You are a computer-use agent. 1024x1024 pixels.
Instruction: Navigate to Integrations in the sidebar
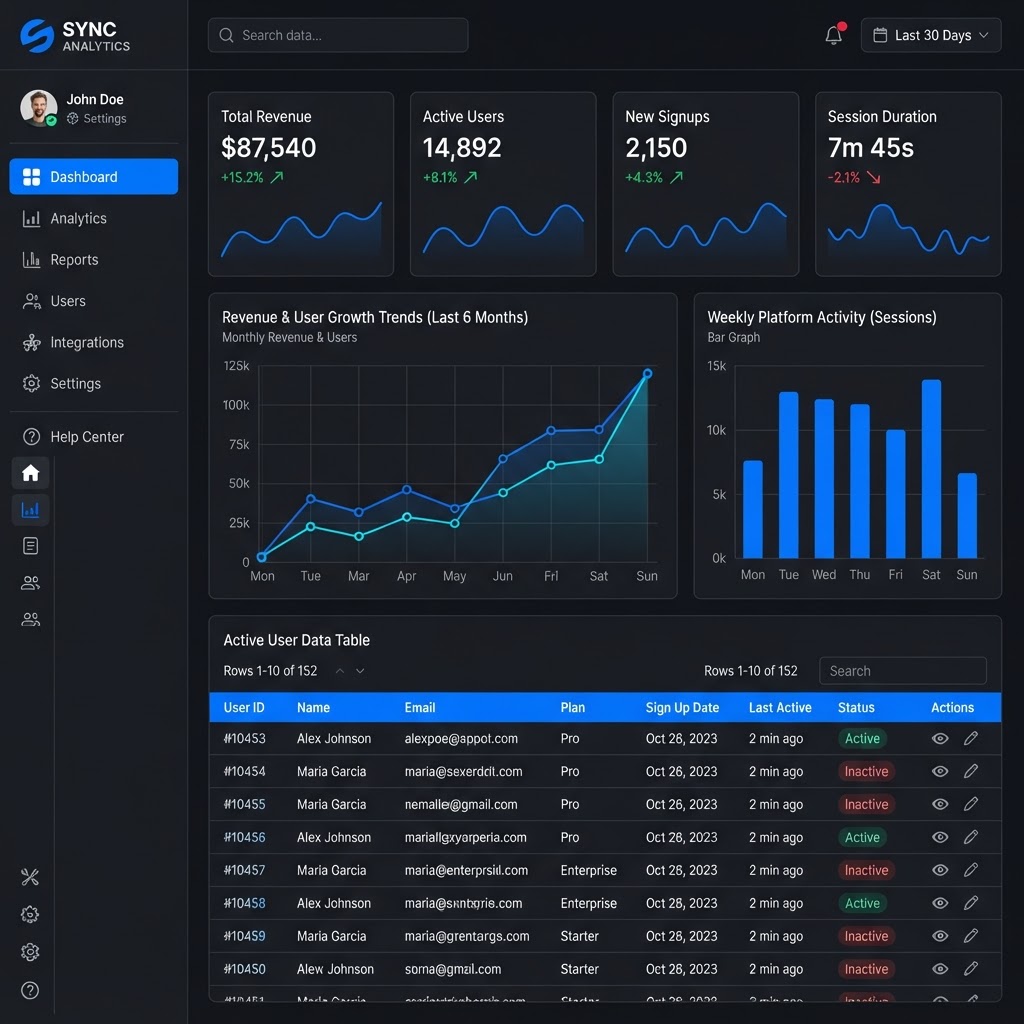93,342
